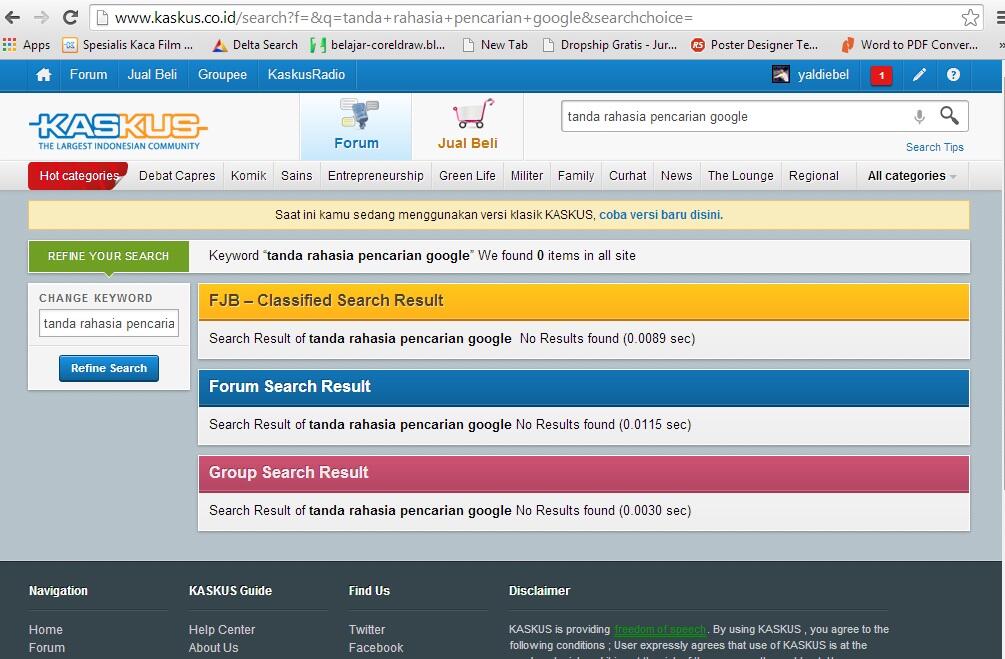
Task: Open the Family category
Action: (x=576, y=176)
